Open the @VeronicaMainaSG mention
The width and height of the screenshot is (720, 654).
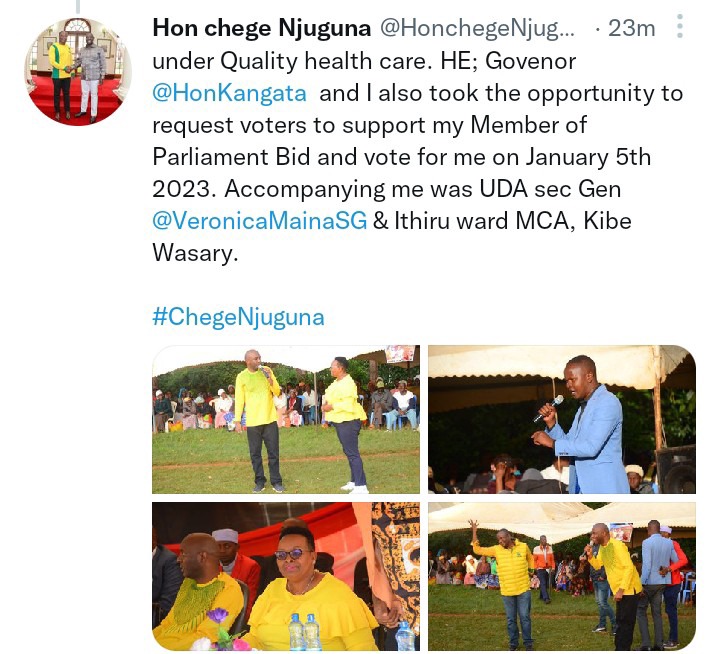(x=259, y=221)
